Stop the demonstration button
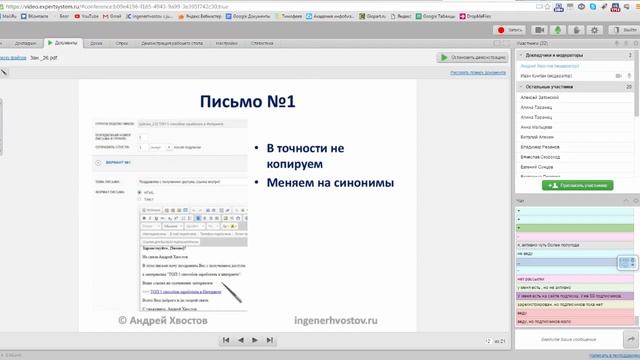 (x=473, y=58)
